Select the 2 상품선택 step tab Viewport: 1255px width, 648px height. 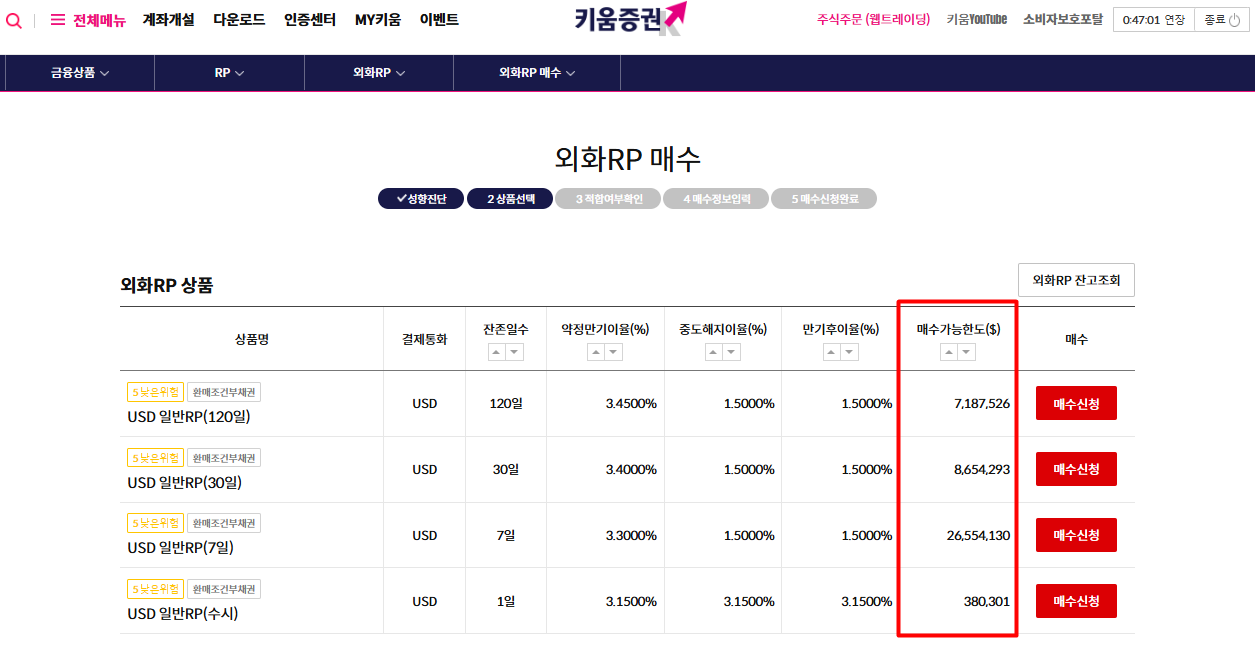click(x=511, y=198)
